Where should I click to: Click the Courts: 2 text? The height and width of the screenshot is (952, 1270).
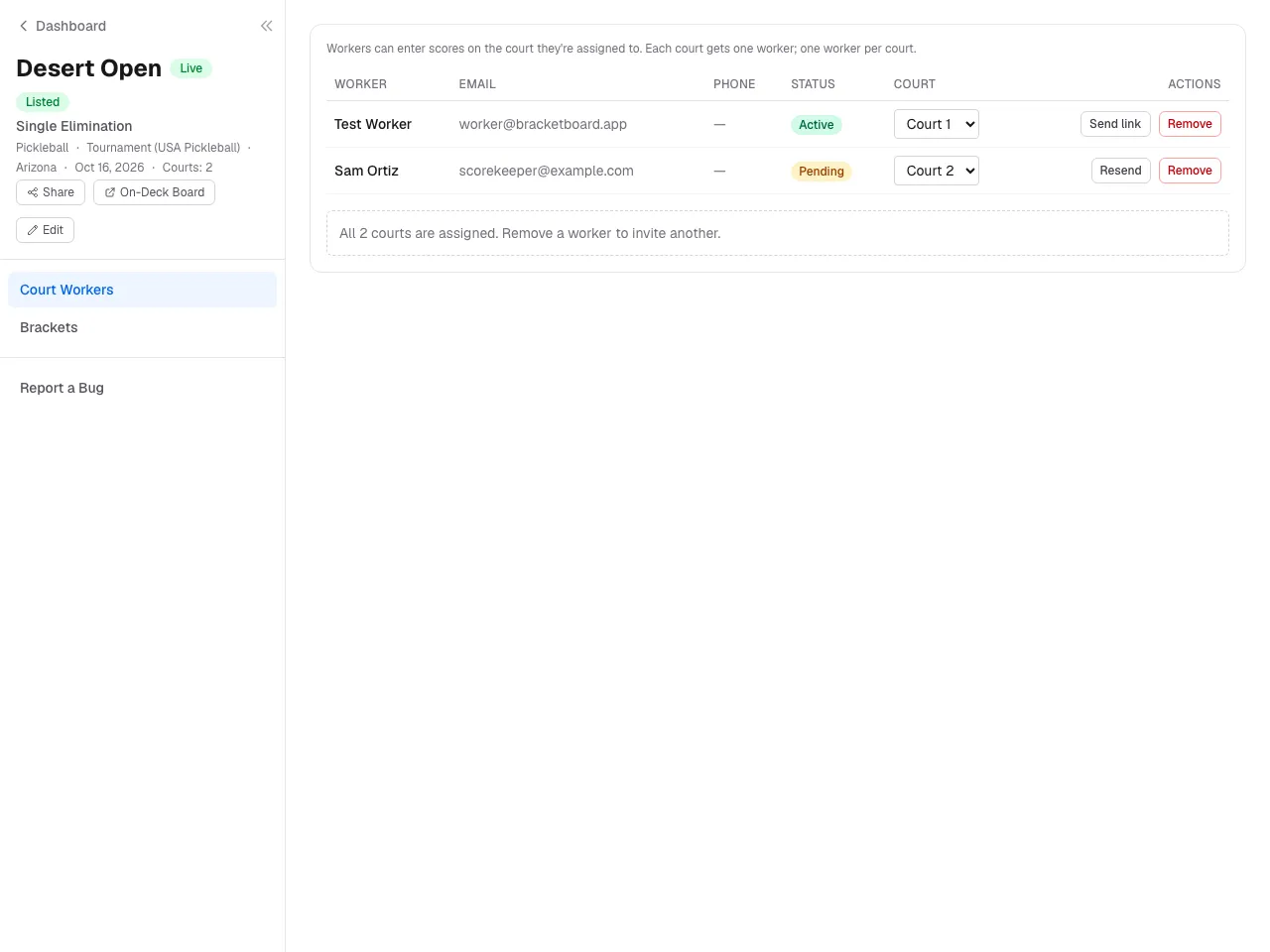point(188,168)
